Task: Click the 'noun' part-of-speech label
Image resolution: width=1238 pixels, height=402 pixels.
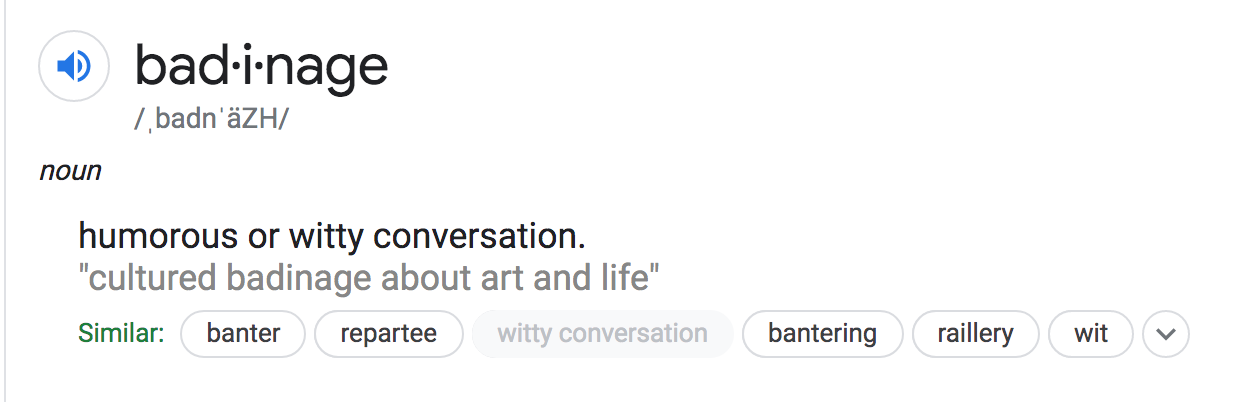Action: click(70, 171)
